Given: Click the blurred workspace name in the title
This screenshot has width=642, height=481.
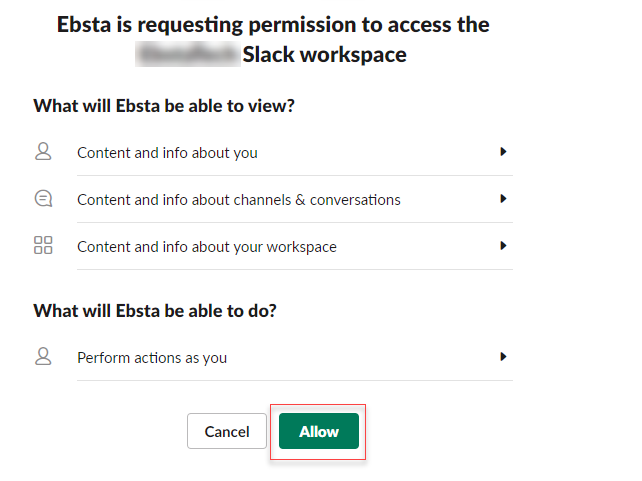Looking at the screenshot, I should tap(187, 55).
